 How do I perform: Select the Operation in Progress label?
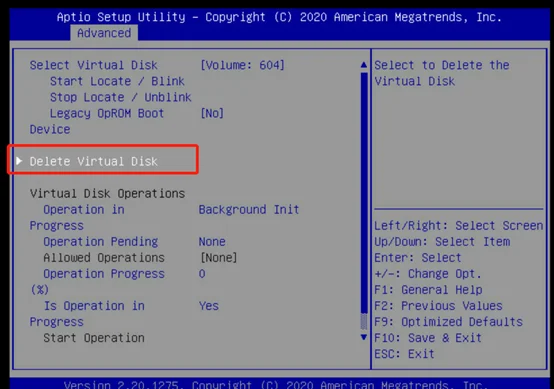77,217
